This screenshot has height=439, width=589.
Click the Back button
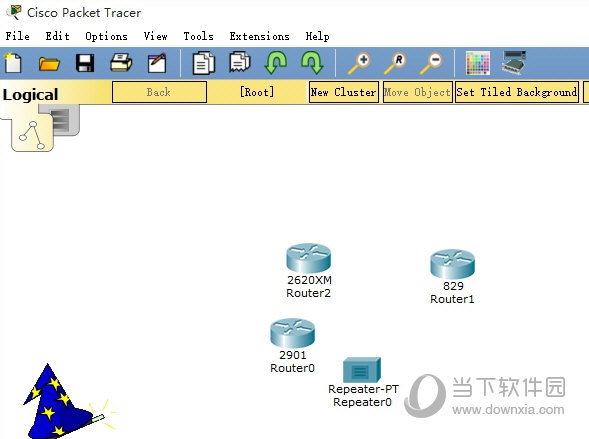159,92
